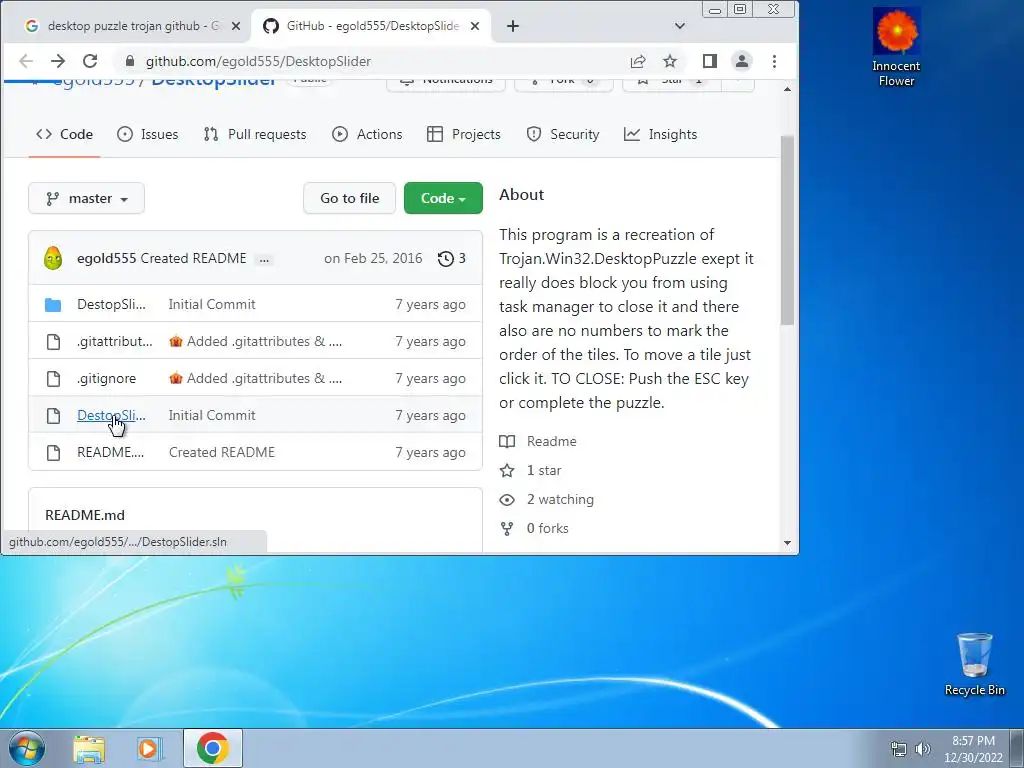The image size is (1024, 768).
Task: Click the network tray icon
Action: 899,749
